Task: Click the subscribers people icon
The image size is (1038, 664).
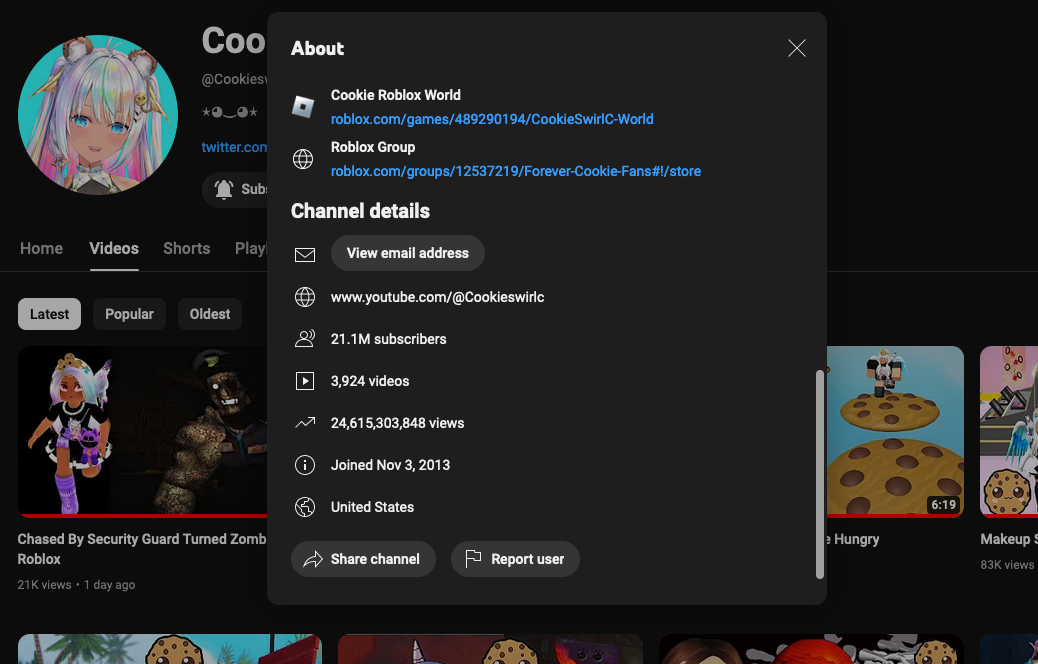Action: point(305,339)
